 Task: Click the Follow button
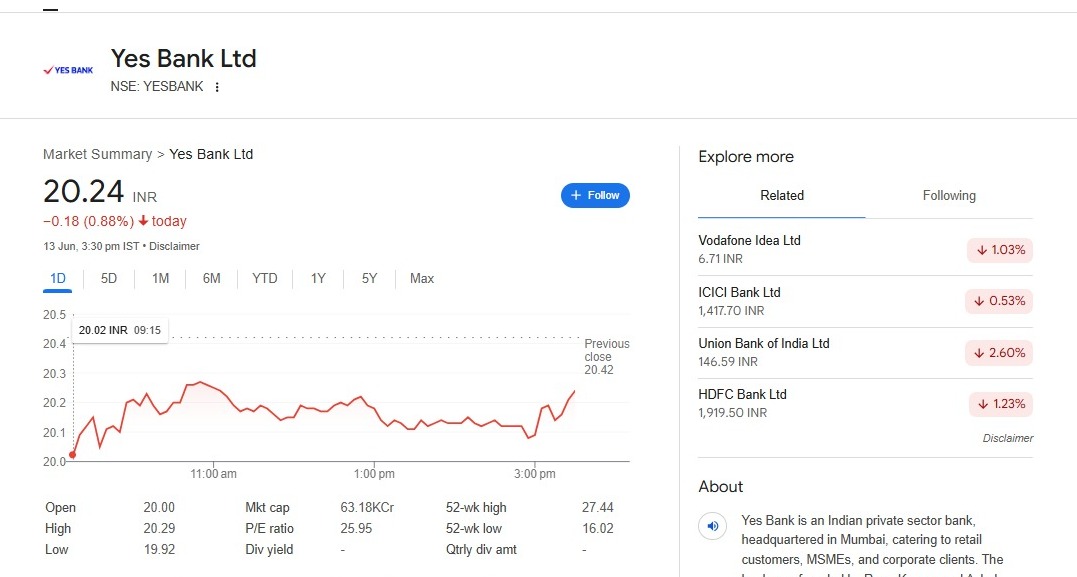click(x=595, y=195)
